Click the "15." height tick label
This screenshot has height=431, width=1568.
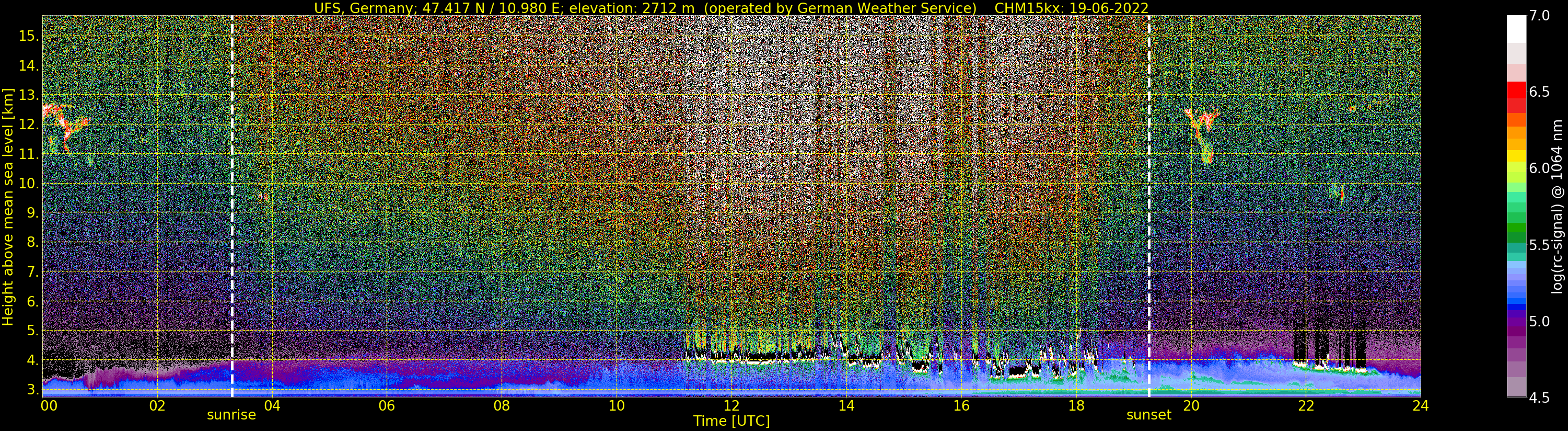coord(29,36)
